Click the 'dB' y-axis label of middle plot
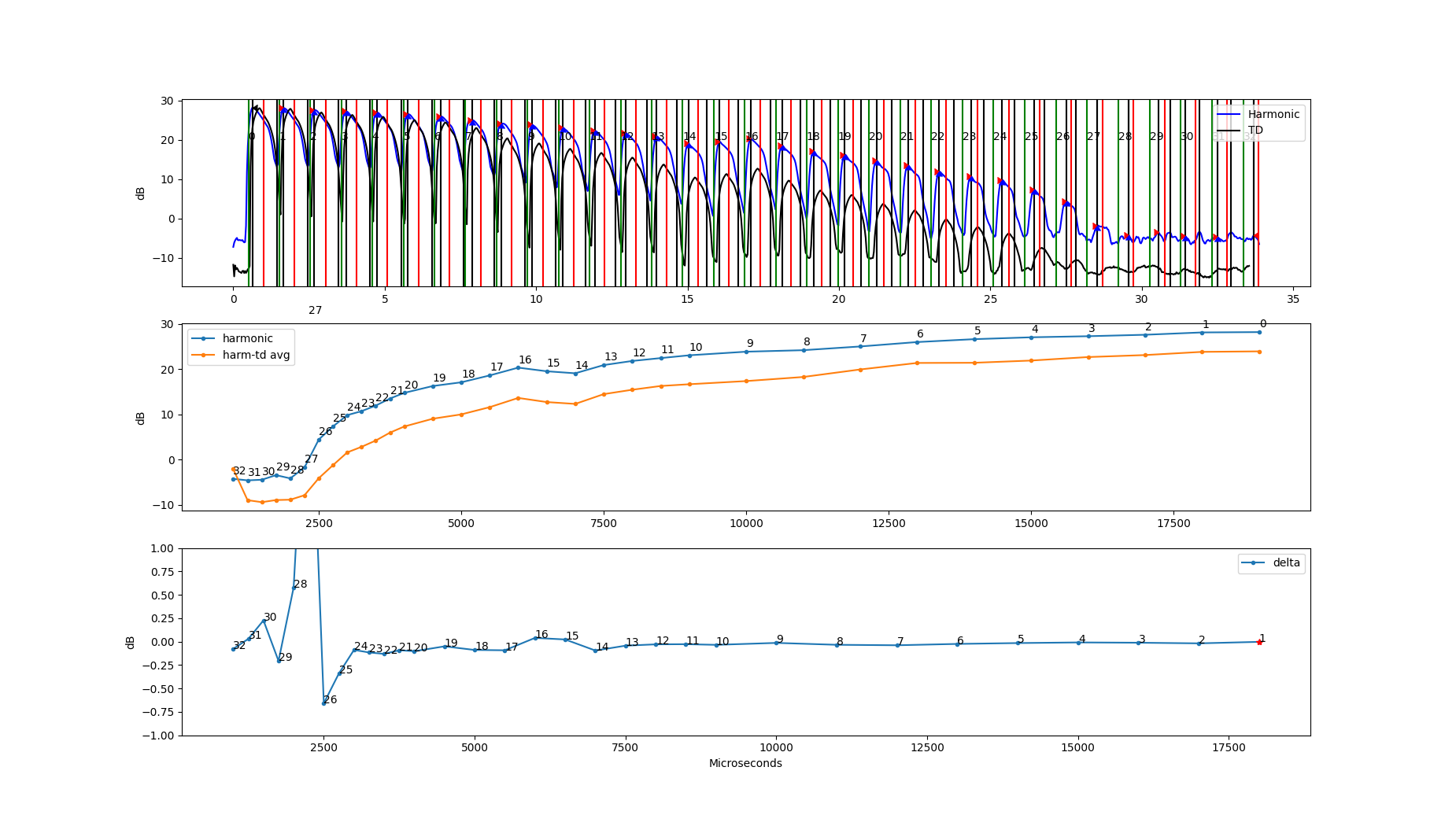Screen dimensions: 1456x826 (141, 418)
